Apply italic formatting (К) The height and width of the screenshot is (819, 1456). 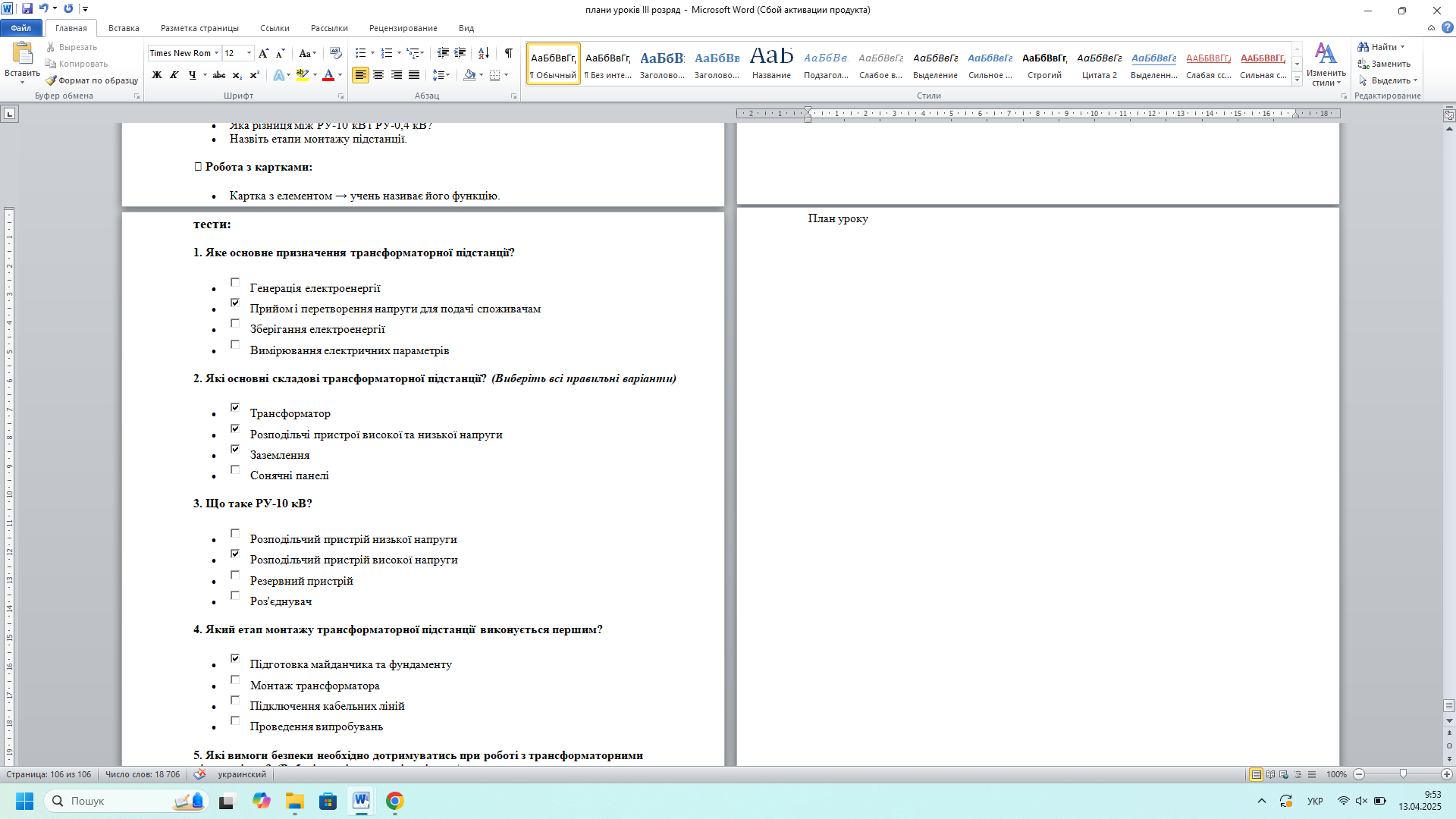[174, 75]
